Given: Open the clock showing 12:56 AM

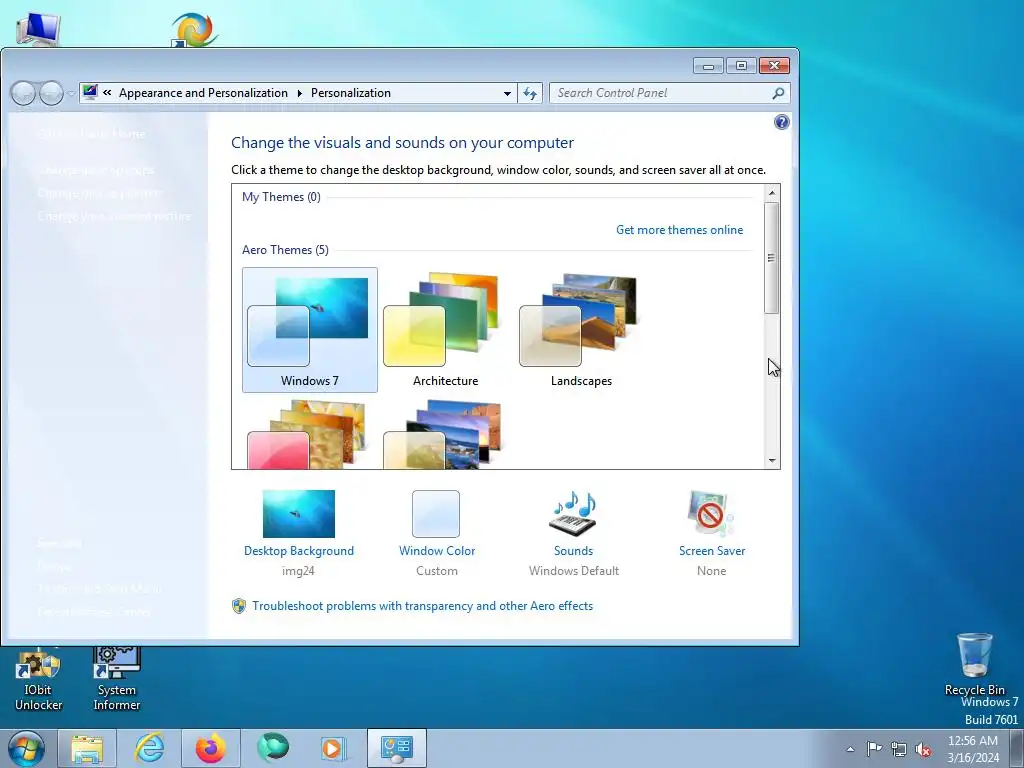Looking at the screenshot, I should coord(973,749).
